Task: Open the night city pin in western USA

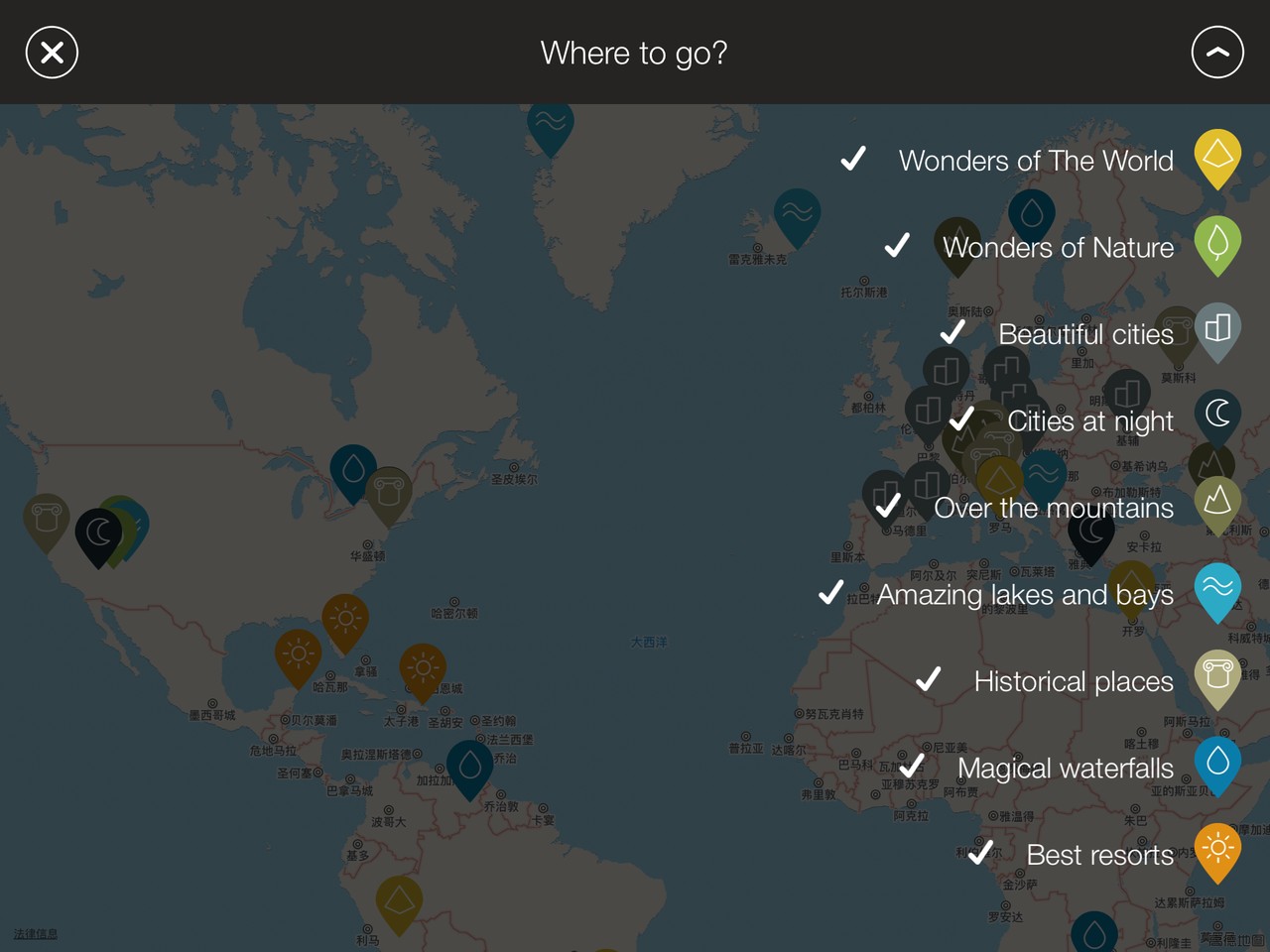Action: 98,536
